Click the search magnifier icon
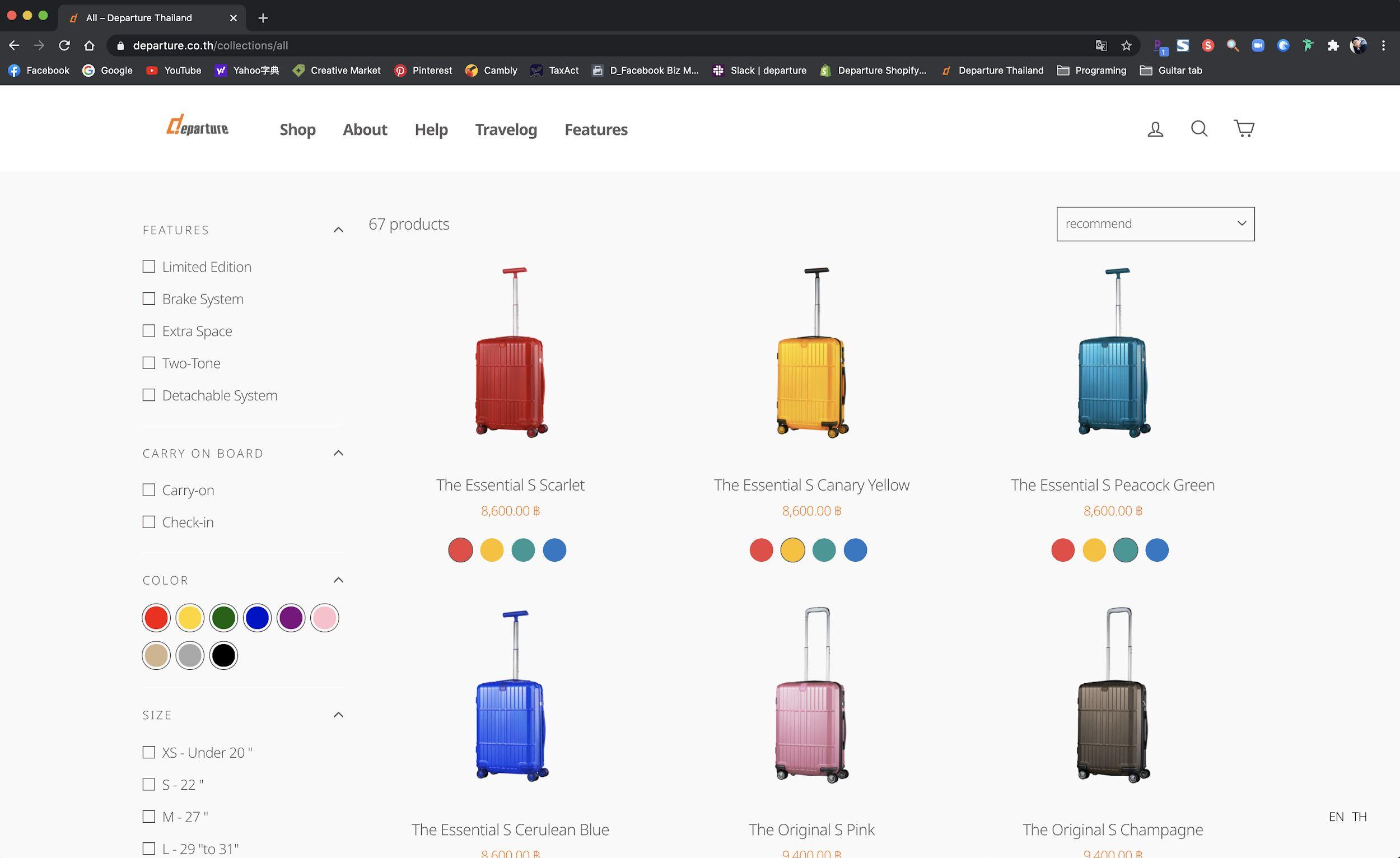Viewport: 1400px width, 858px height. 1199,128
